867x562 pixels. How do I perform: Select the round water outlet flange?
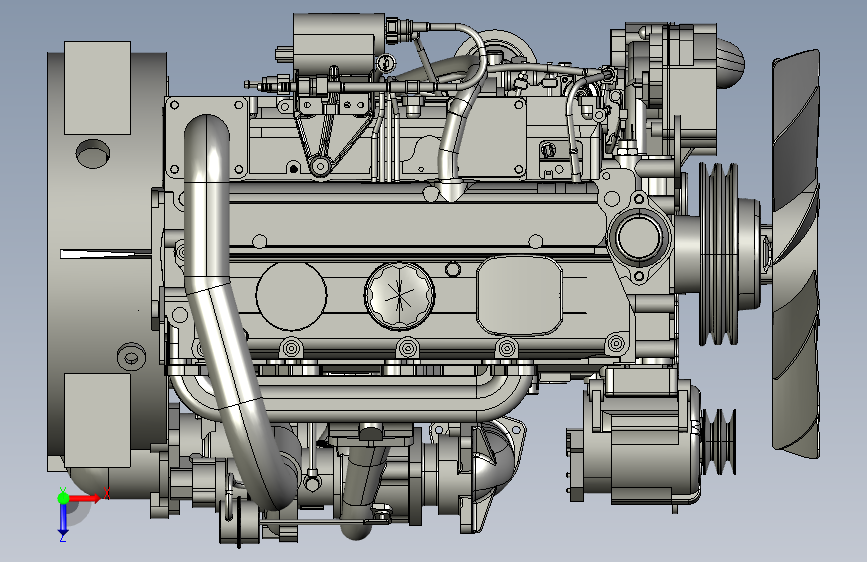639,238
